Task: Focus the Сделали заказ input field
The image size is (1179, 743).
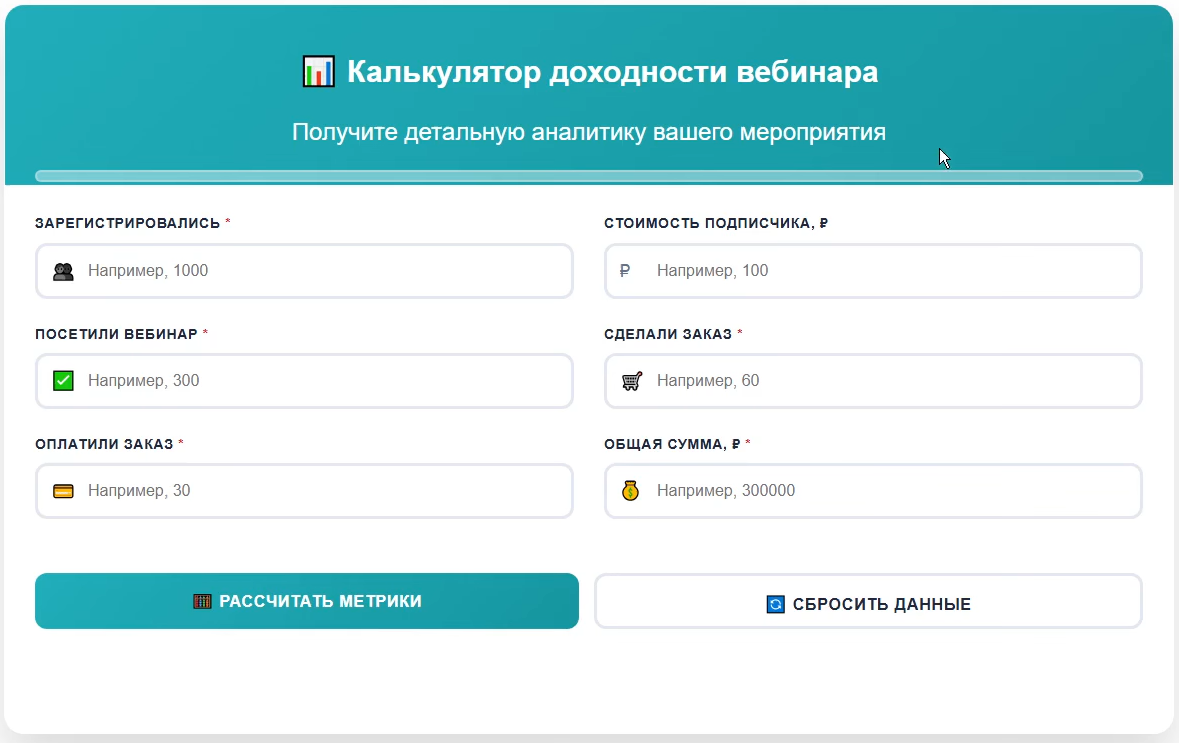Action: click(x=873, y=381)
